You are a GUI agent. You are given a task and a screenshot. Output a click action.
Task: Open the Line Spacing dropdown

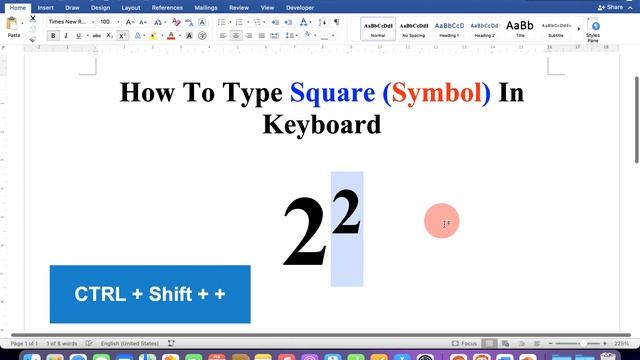click(x=291, y=36)
